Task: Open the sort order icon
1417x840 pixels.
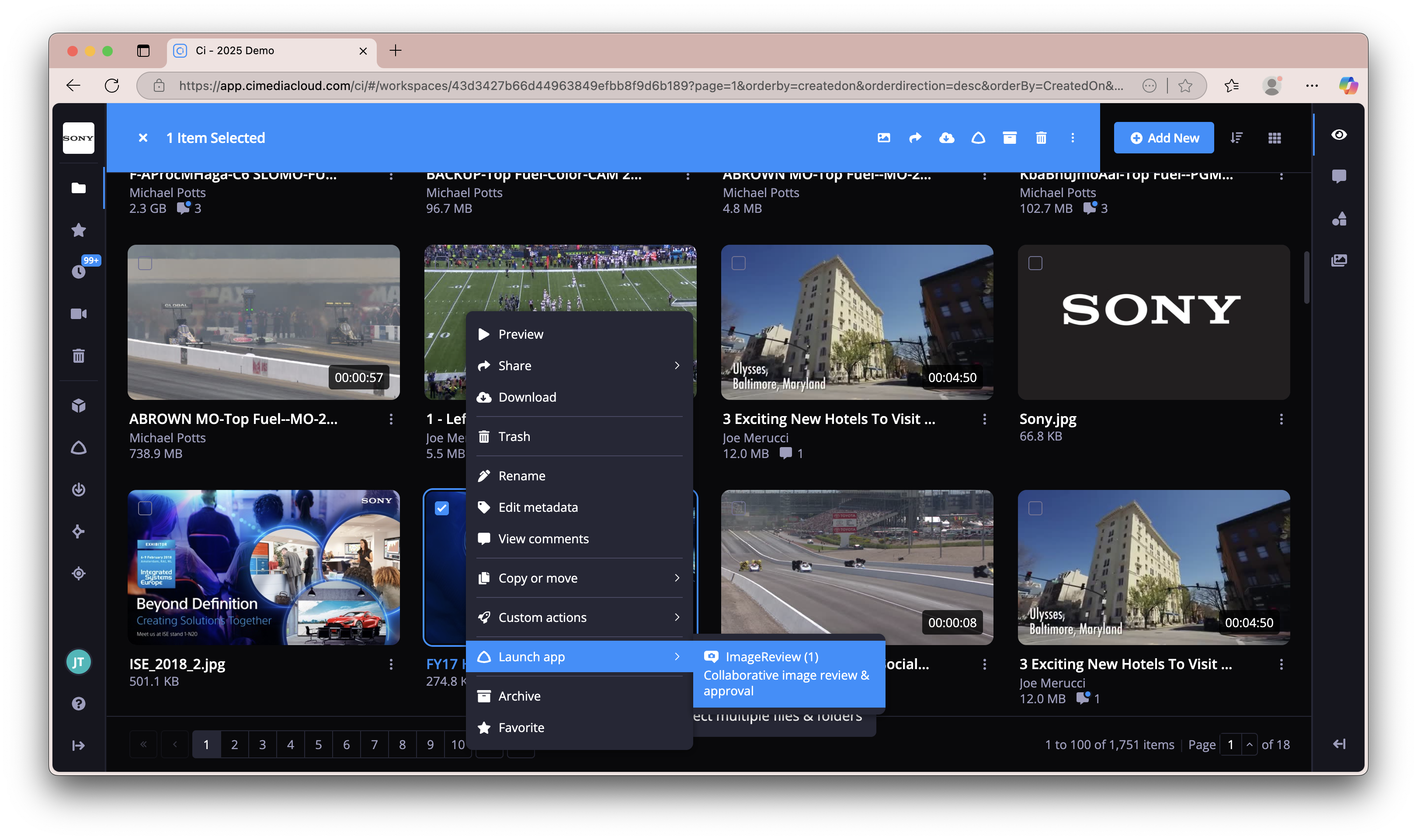Action: pos(1236,138)
